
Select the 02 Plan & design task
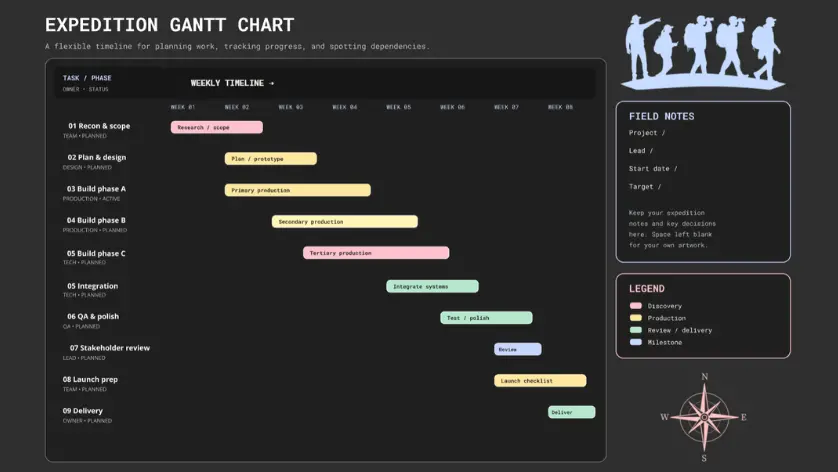(97, 158)
